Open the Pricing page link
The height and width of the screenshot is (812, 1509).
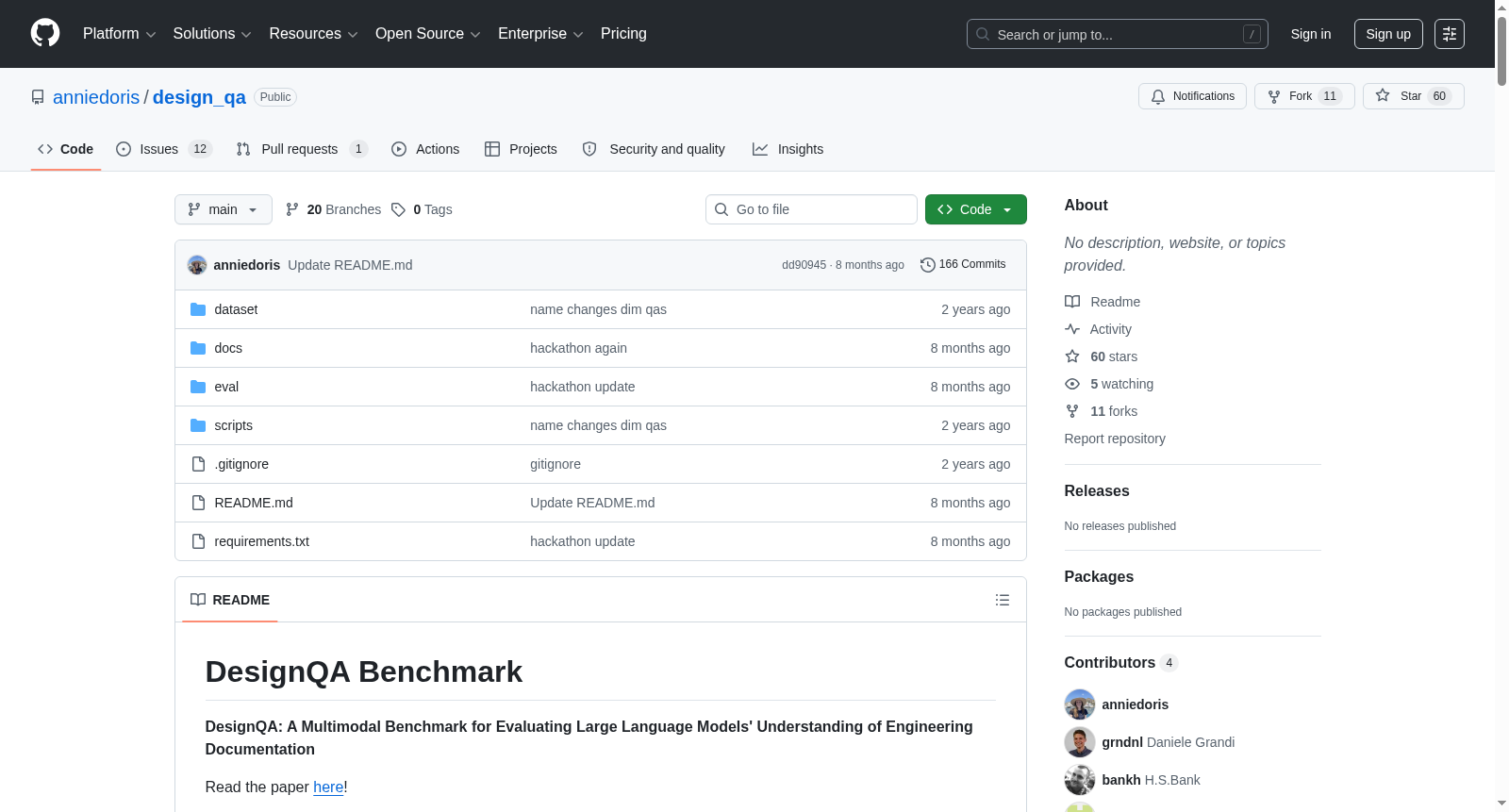coord(623,34)
